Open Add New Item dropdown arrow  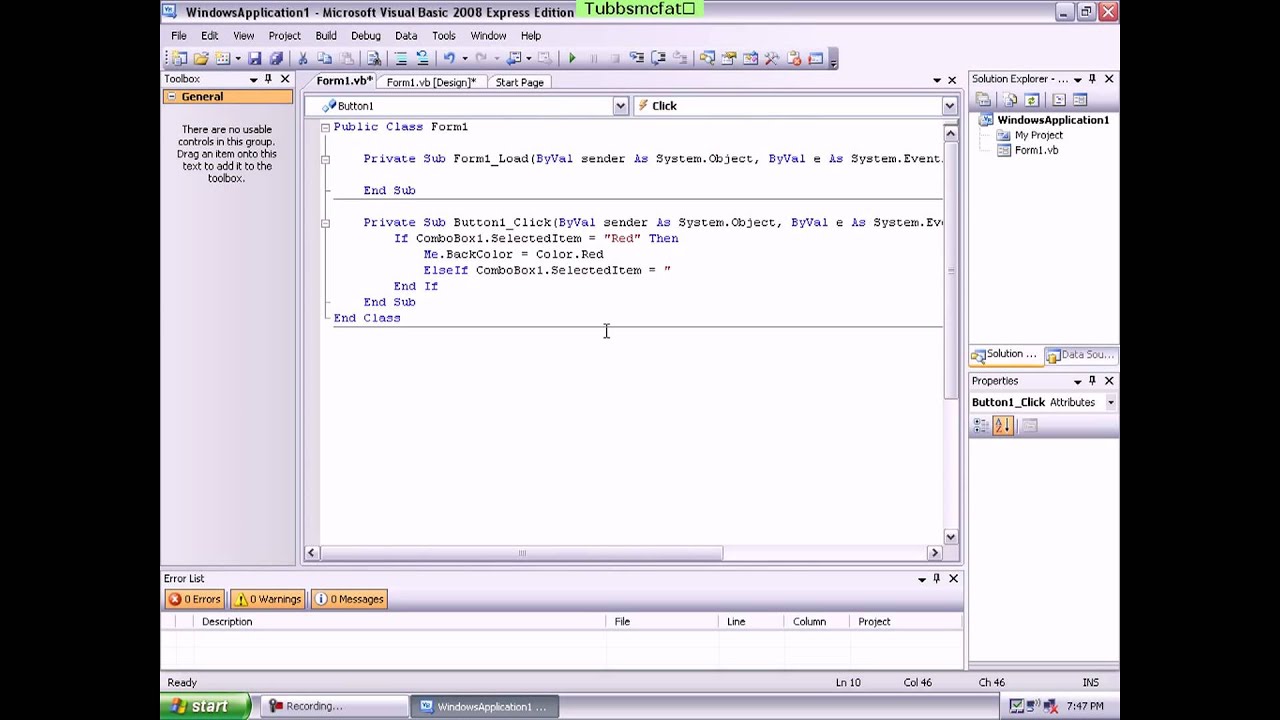point(239,59)
